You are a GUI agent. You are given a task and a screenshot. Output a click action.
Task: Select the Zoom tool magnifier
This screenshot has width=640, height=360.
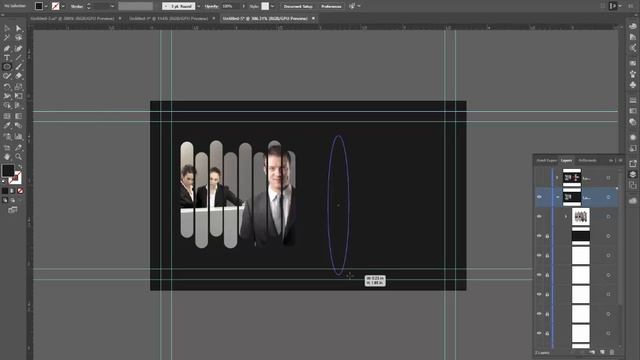pos(18,157)
